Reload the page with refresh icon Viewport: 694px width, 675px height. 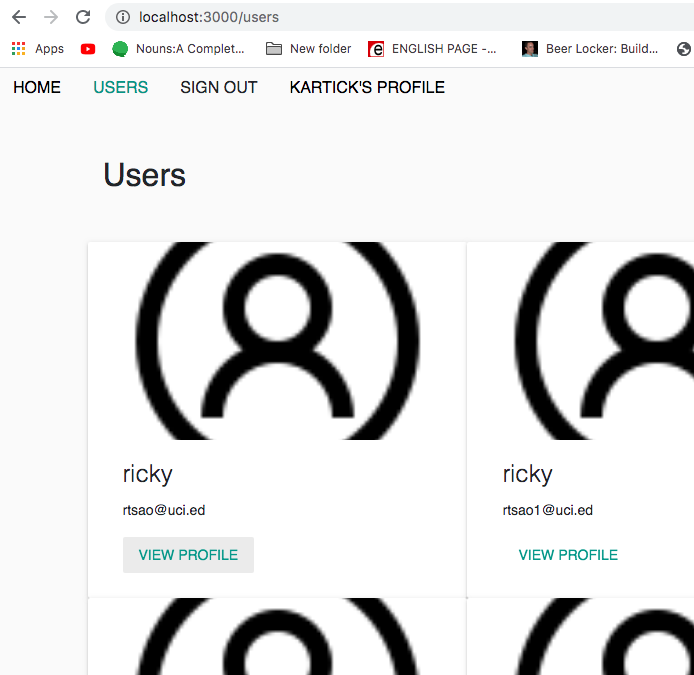83,17
